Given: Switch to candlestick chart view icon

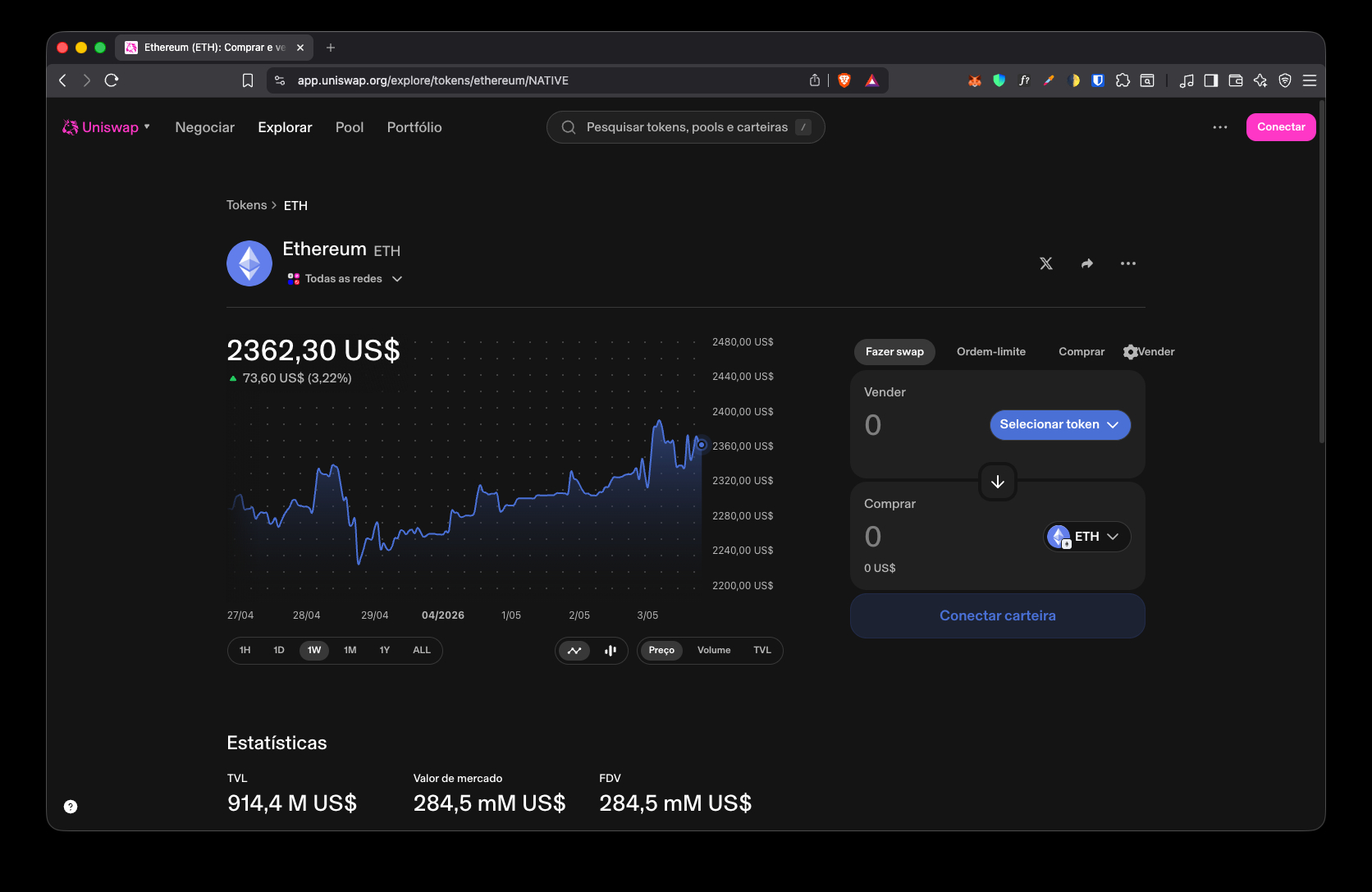Looking at the screenshot, I should click(x=611, y=651).
